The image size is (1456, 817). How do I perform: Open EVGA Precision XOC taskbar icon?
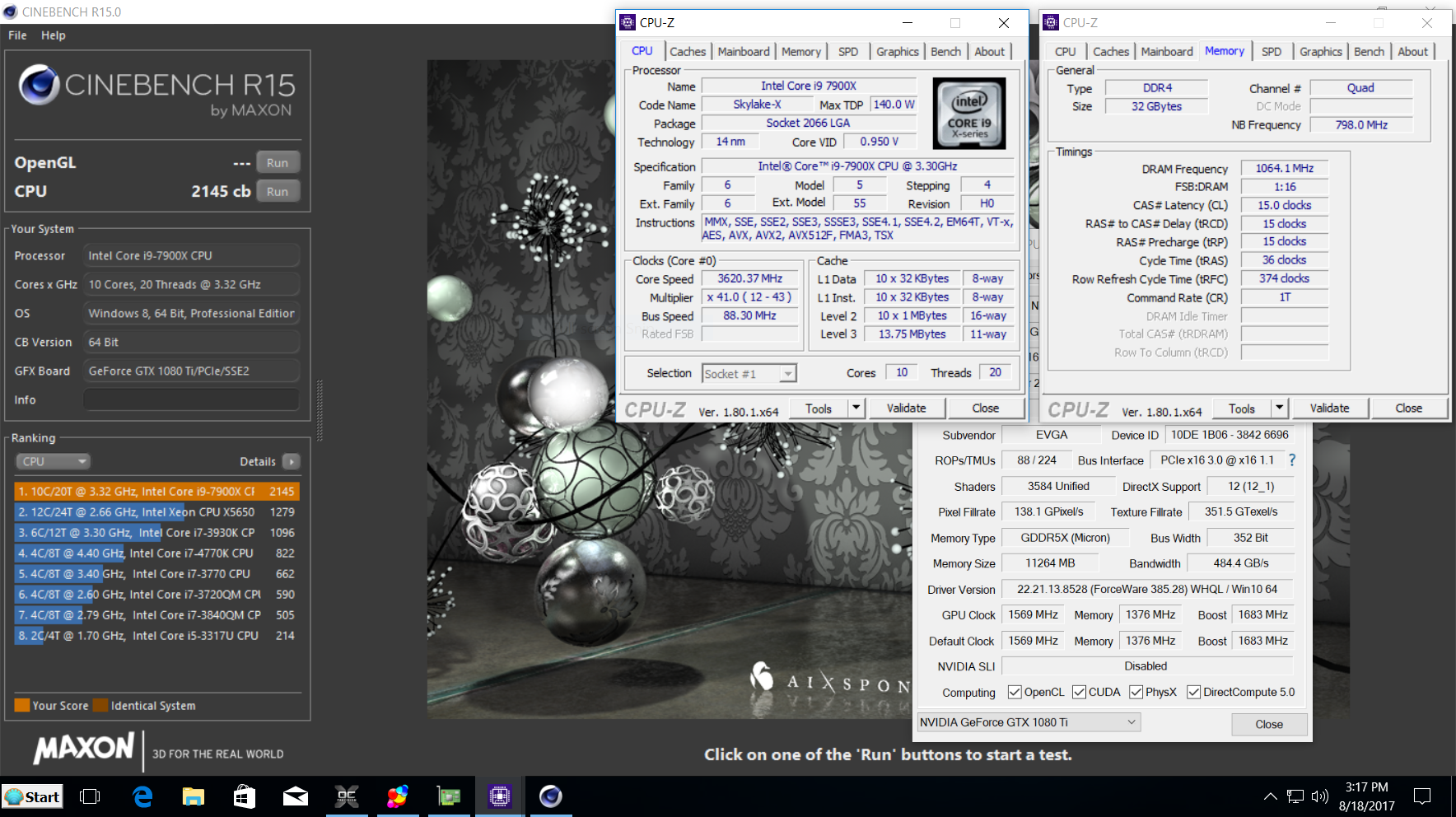[x=347, y=796]
